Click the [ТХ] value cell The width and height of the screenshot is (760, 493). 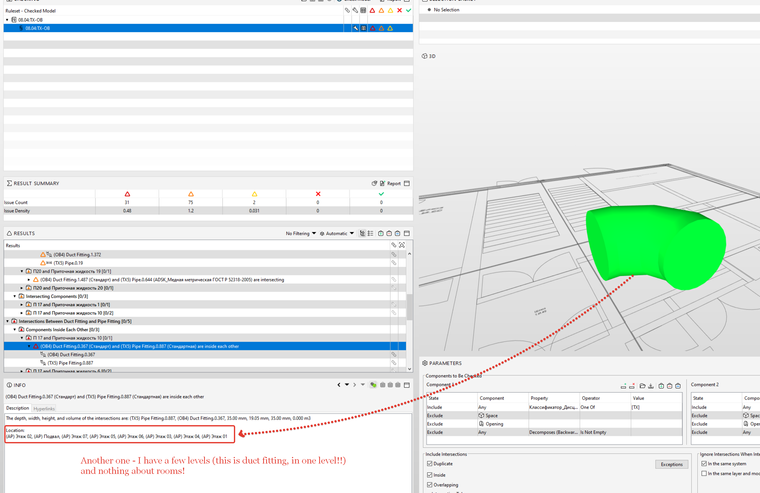pyautogui.click(x=655, y=407)
